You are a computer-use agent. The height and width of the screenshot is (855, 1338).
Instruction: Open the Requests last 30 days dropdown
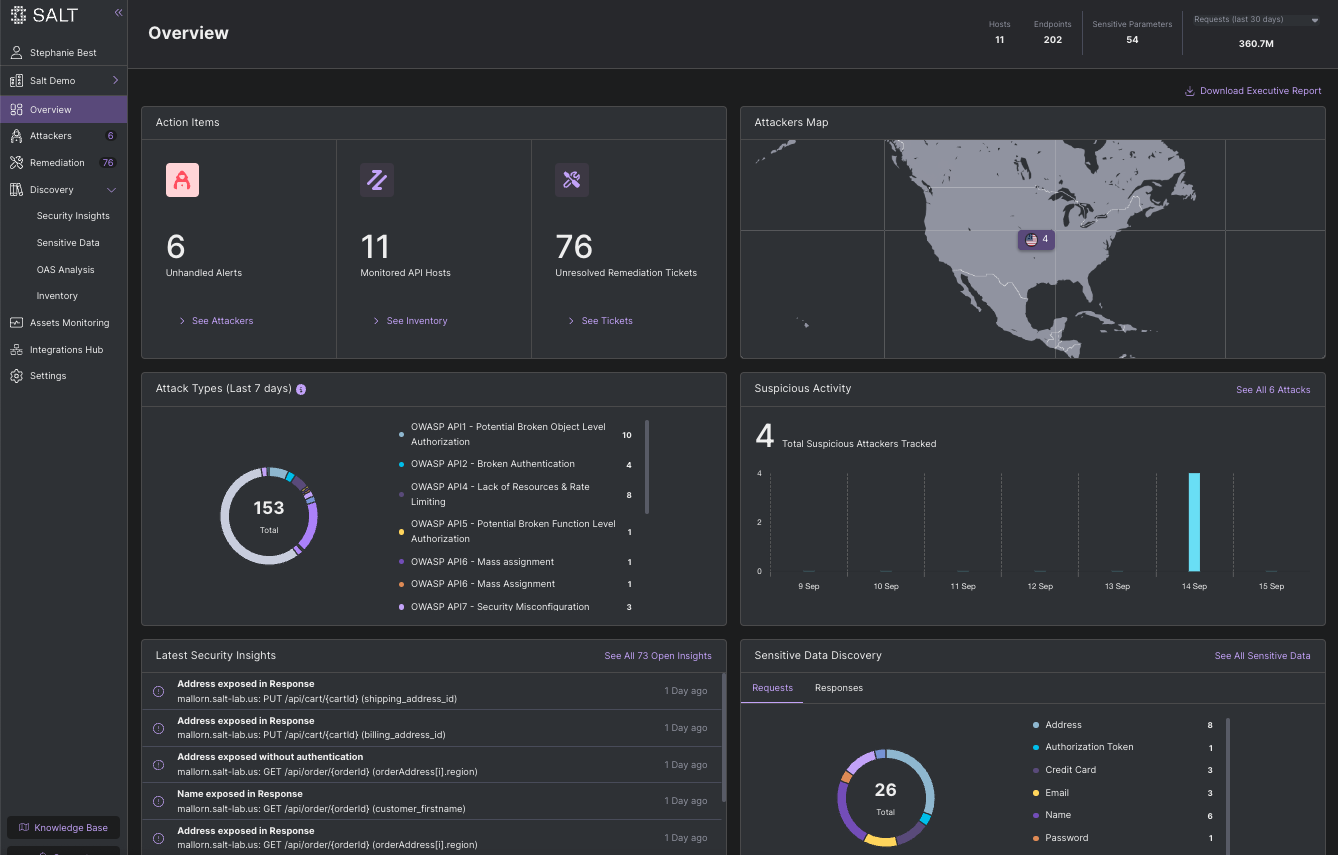(x=1314, y=20)
